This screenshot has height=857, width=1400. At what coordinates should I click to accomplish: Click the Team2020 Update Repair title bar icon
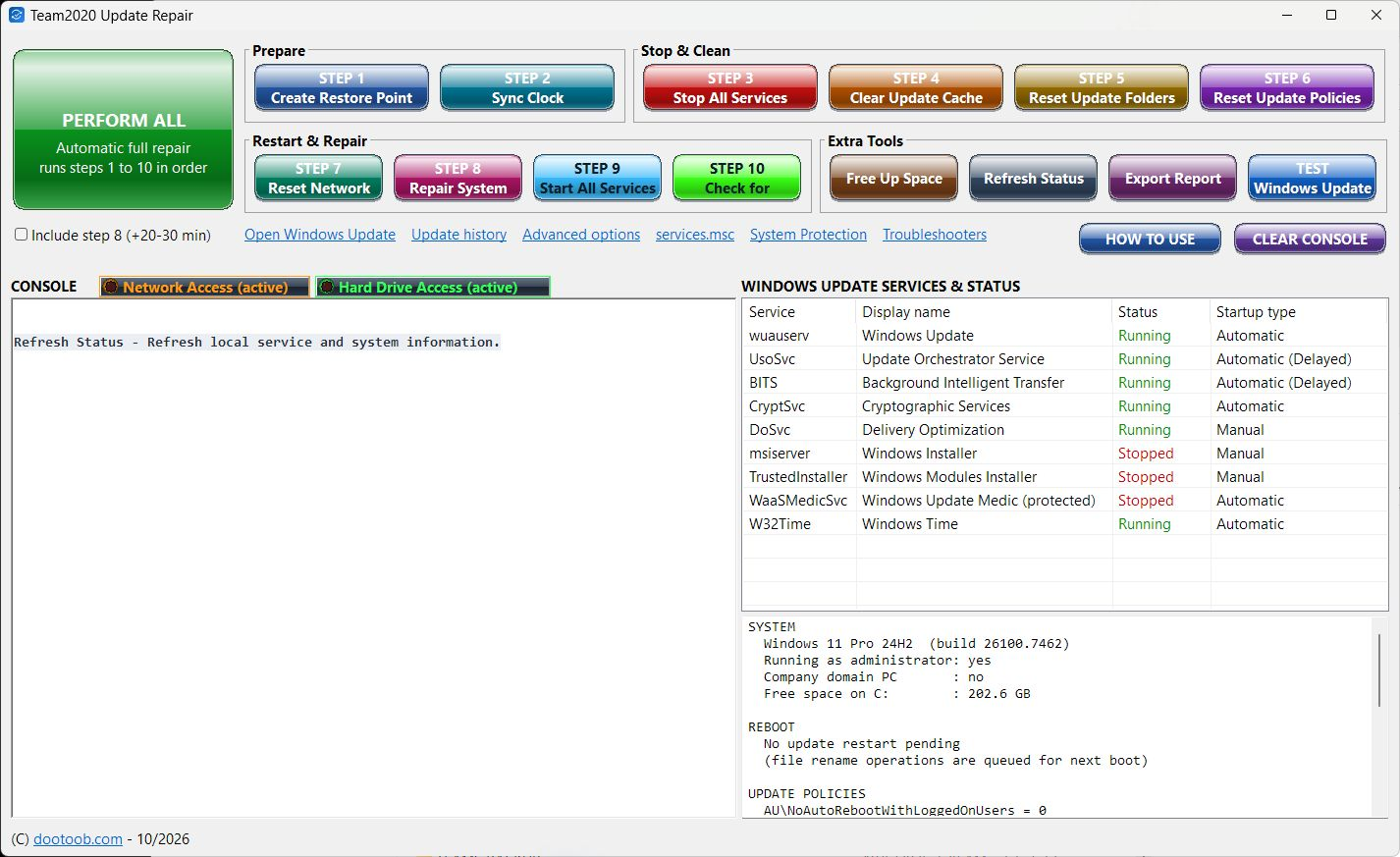pyautogui.click(x=17, y=15)
